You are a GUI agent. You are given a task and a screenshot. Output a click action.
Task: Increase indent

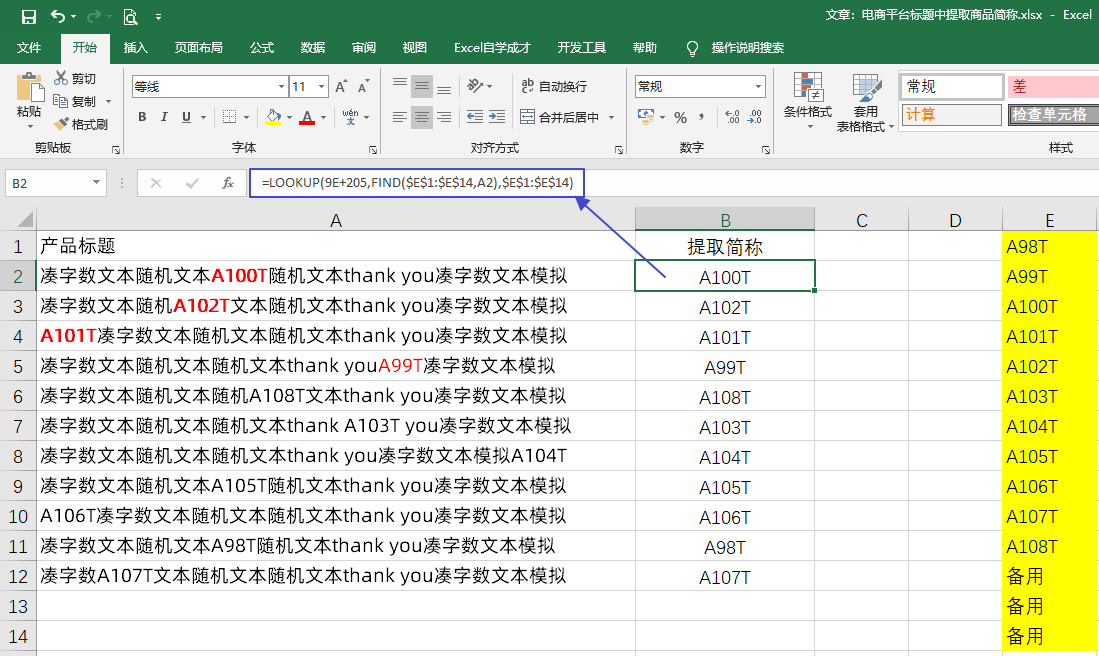pos(497,117)
